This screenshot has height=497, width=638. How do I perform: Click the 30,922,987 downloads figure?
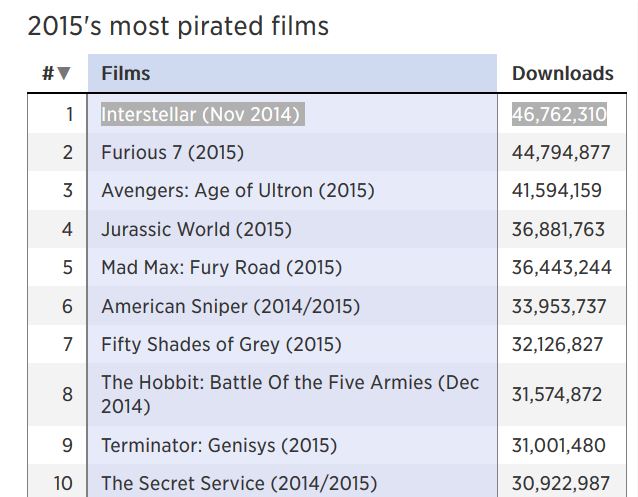click(x=561, y=483)
